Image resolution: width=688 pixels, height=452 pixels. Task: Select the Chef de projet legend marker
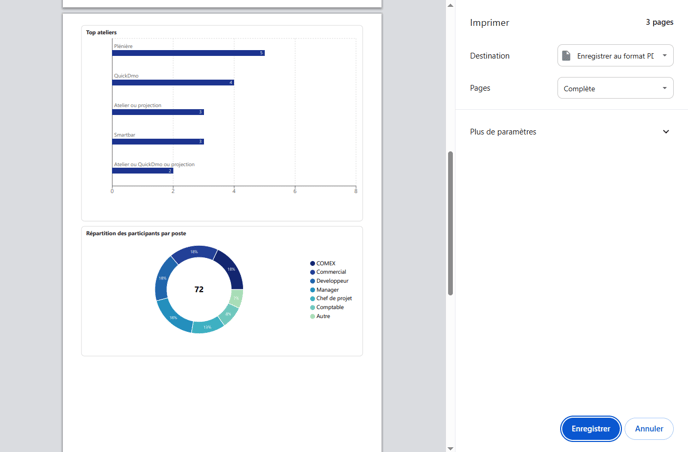pos(312,299)
